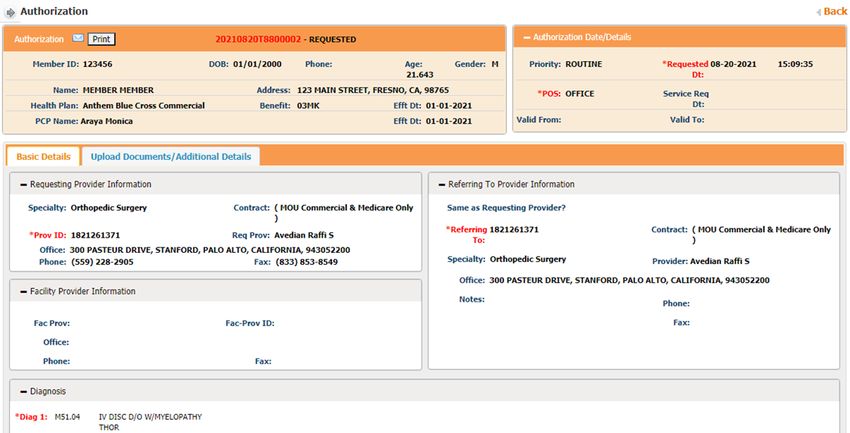Select the Referring To ID 1821261371
Image resolution: width=850 pixels, height=433 pixels.
coord(514,229)
